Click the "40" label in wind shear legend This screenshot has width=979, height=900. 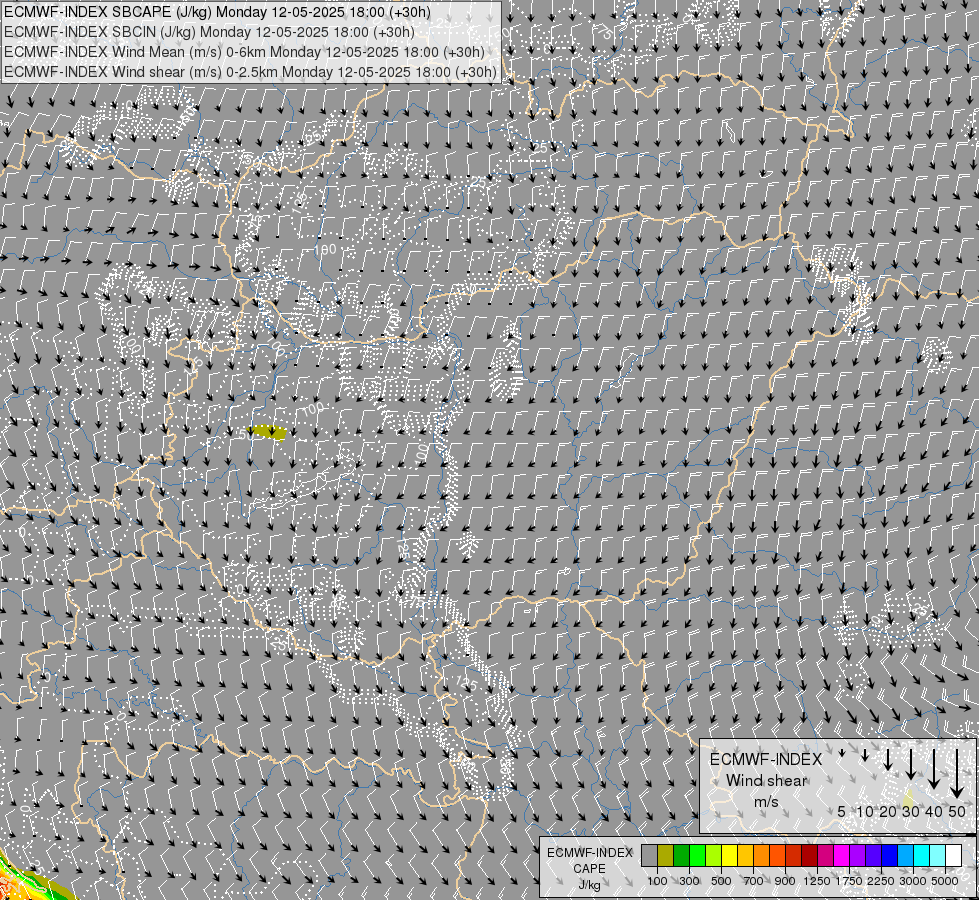click(934, 811)
